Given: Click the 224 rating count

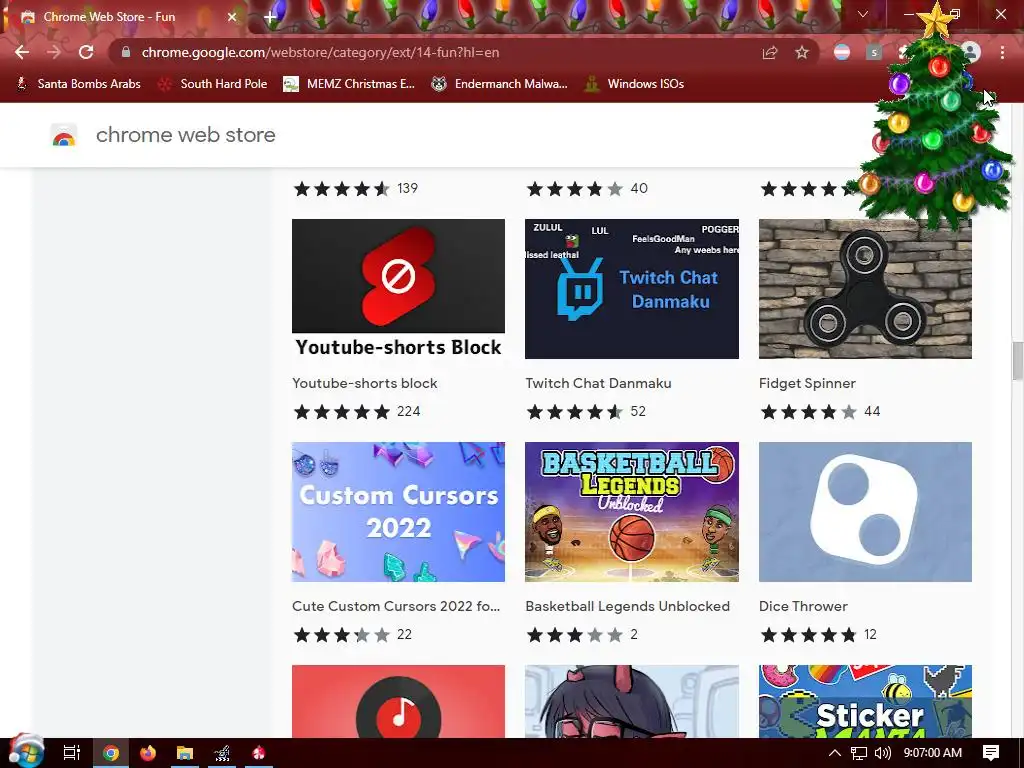Looking at the screenshot, I should point(408,411).
